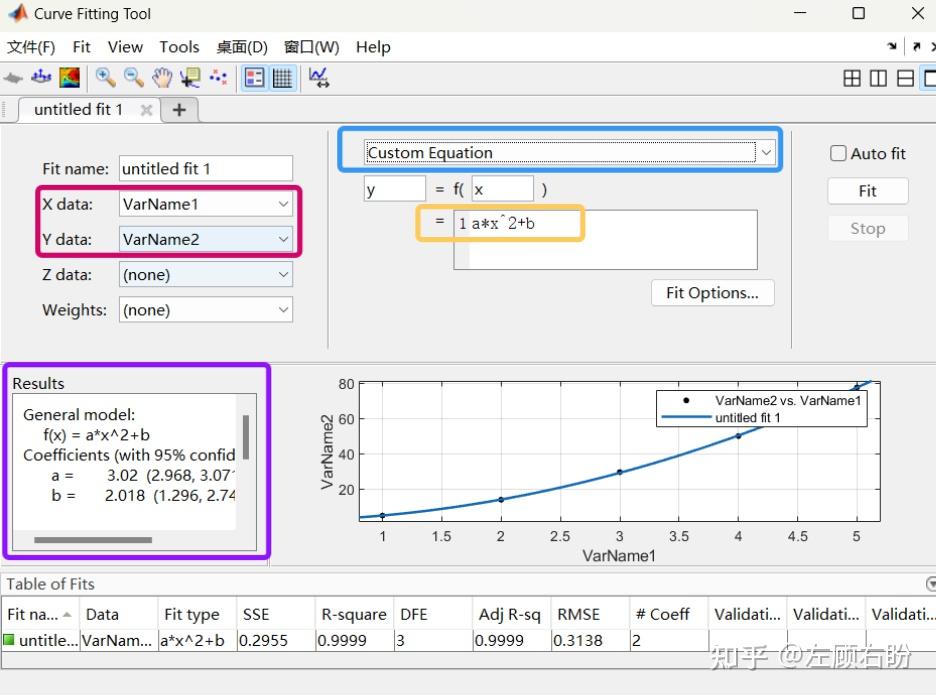Screen dimensions: 936x695
Task: Click the MATLAB logo in title bar
Action: (18, 13)
